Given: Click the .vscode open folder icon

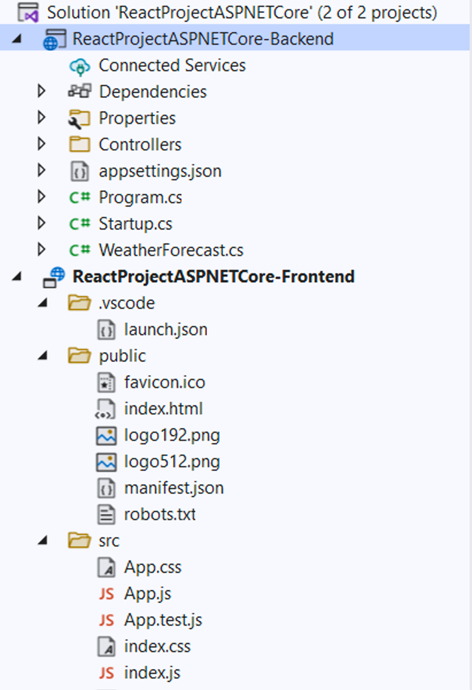Looking at the screenshot, I should [x=80, y=303].
